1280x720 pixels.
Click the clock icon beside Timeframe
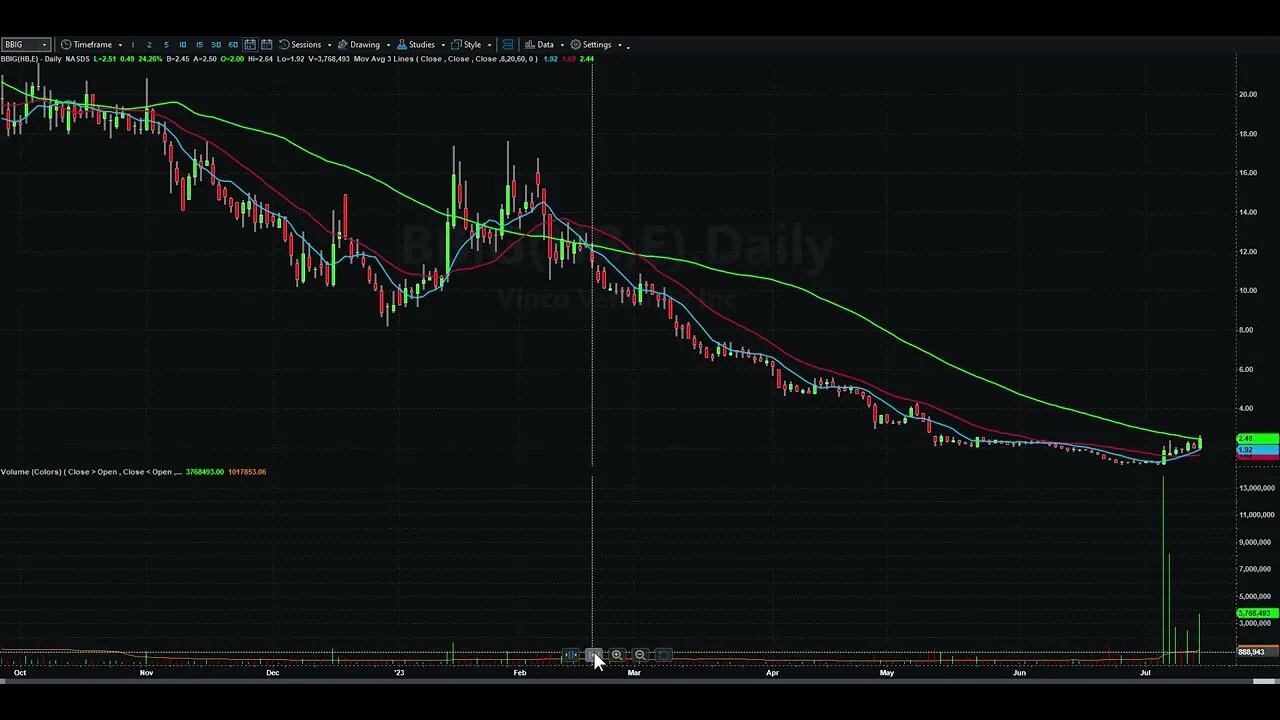66,45
